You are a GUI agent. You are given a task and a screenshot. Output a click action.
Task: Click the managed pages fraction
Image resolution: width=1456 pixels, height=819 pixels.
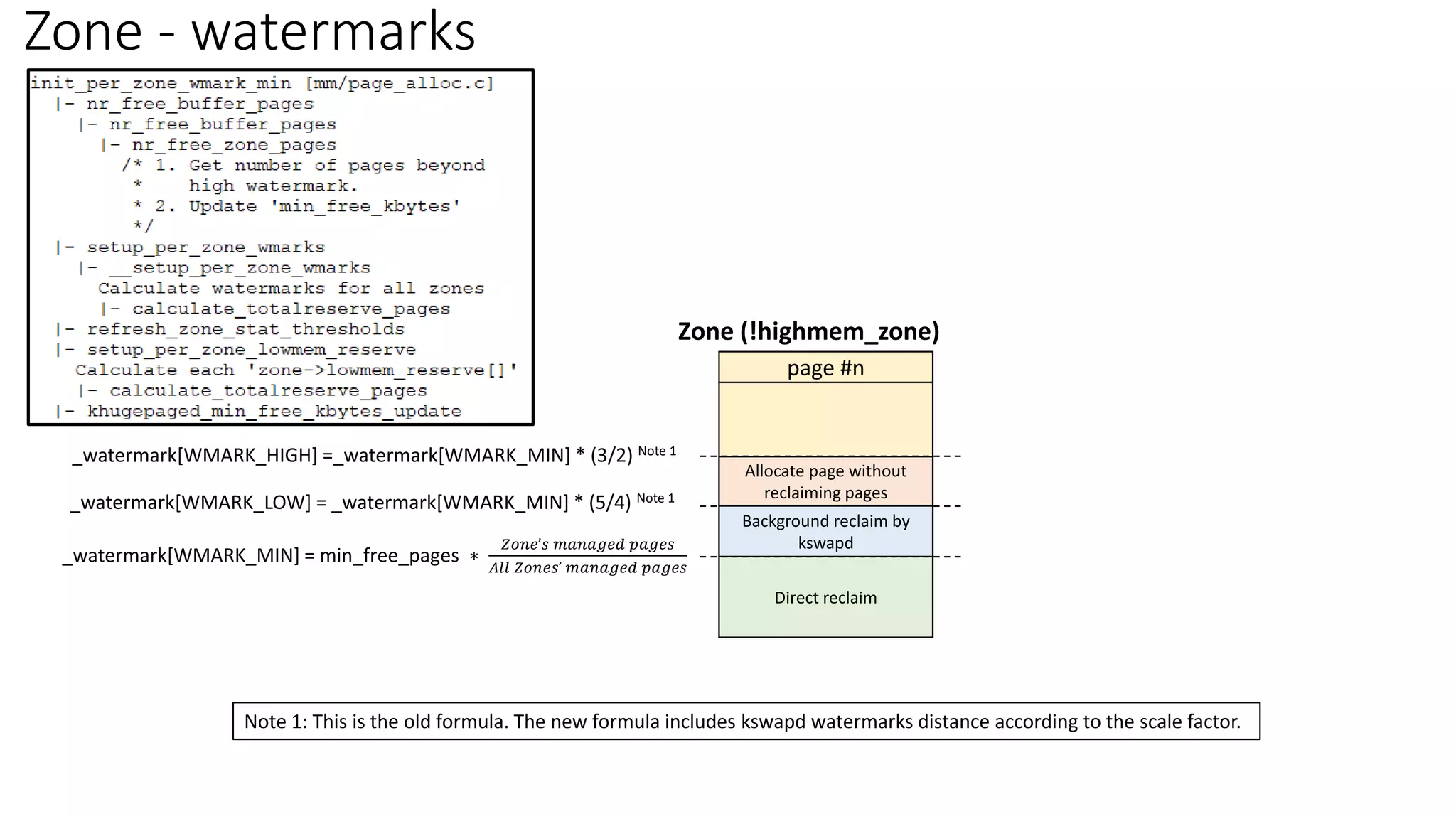pos(587,556)
